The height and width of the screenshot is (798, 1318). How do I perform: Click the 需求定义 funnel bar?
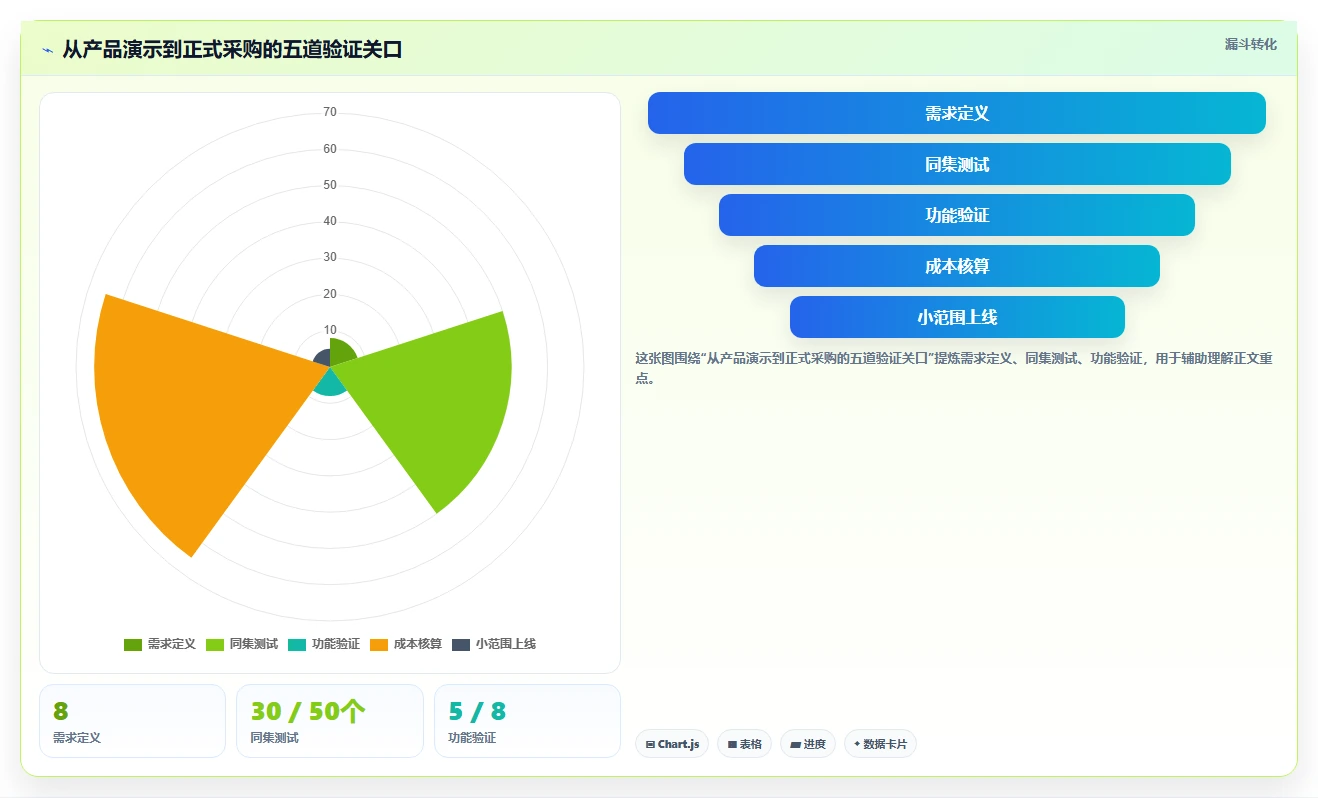coord(957,113)
